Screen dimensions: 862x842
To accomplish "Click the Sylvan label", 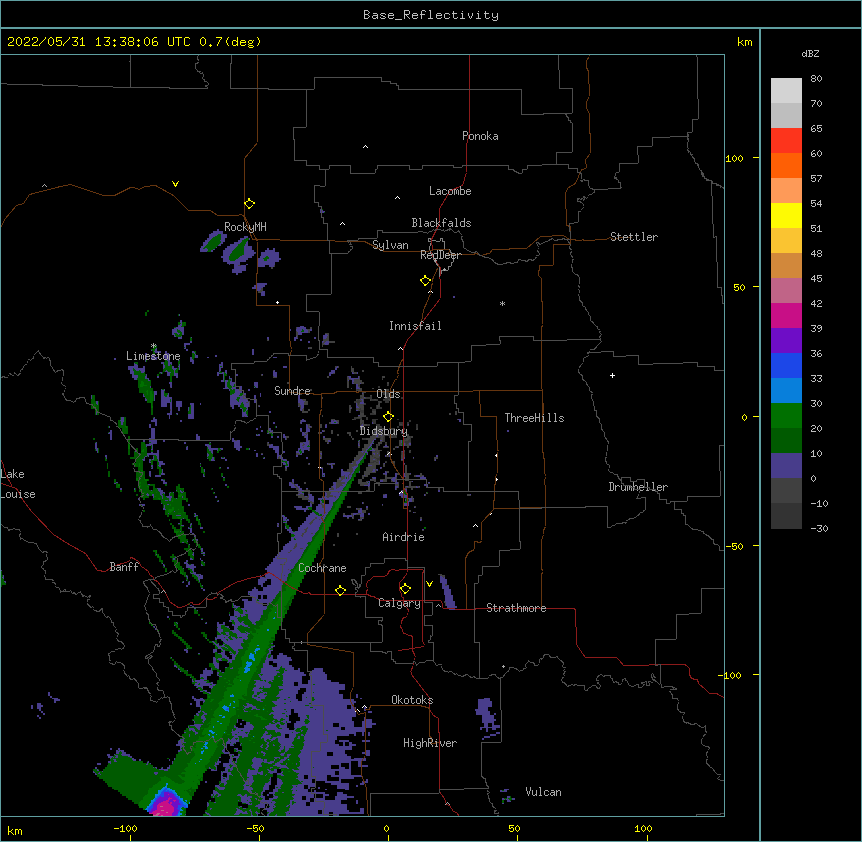I will (390, 245).
